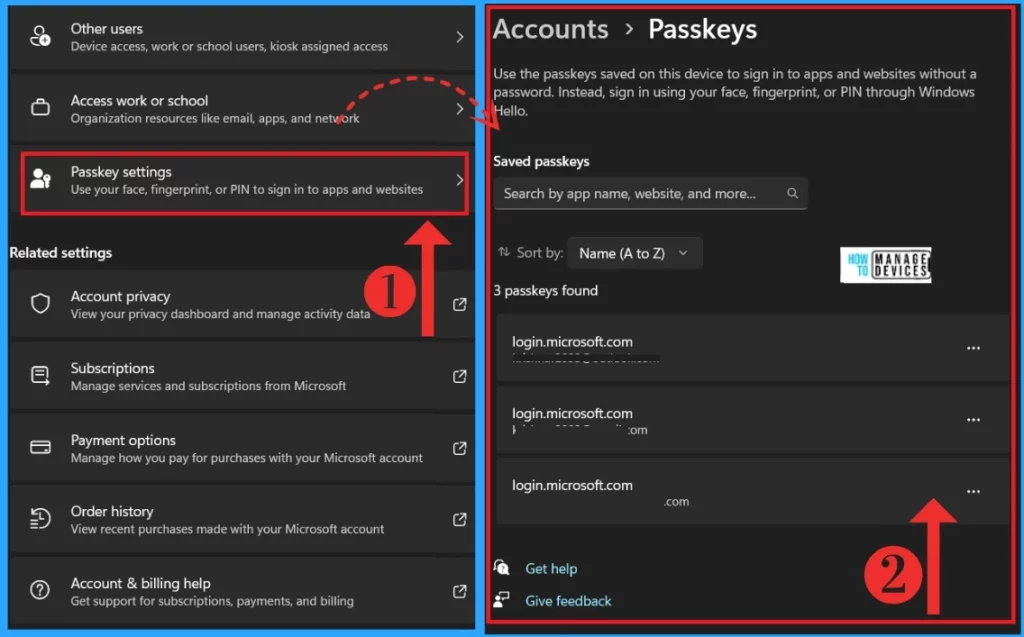Click the Give feedback link
The width and height of the screenshot is (1024, 637).
568,601
